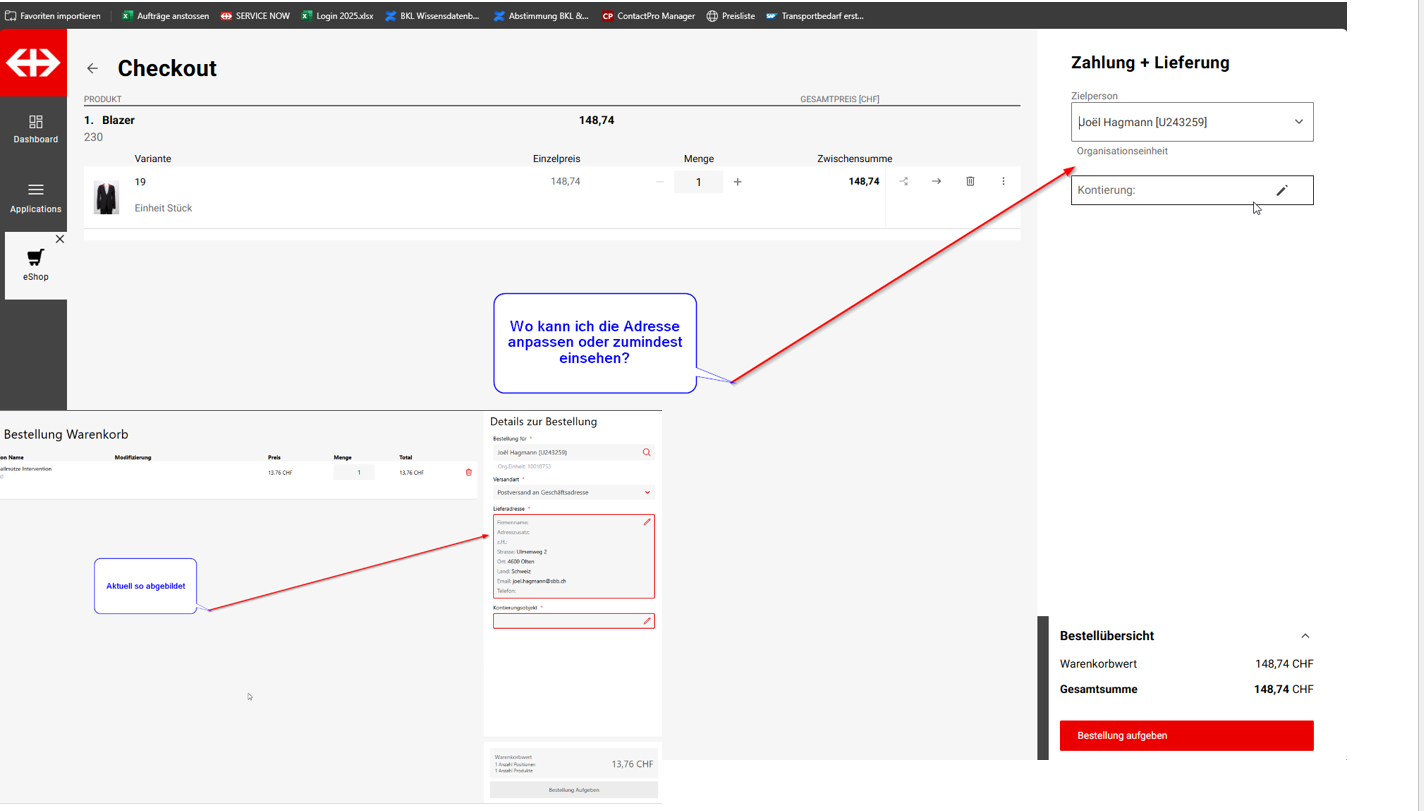Select the eShop tab in the sidebar
1424x811 pixels.
click(35, 265)
